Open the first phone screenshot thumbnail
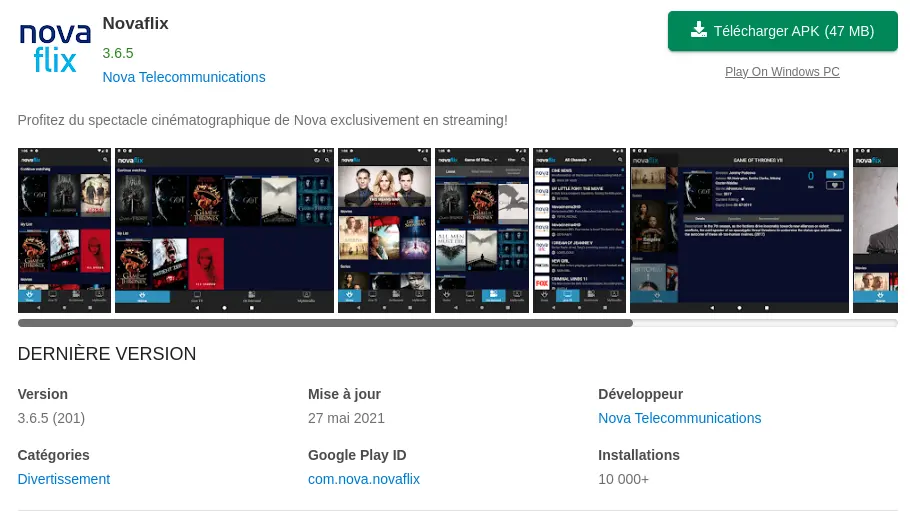The width and height of the screenshot is (910, 515). pos(64,231)
